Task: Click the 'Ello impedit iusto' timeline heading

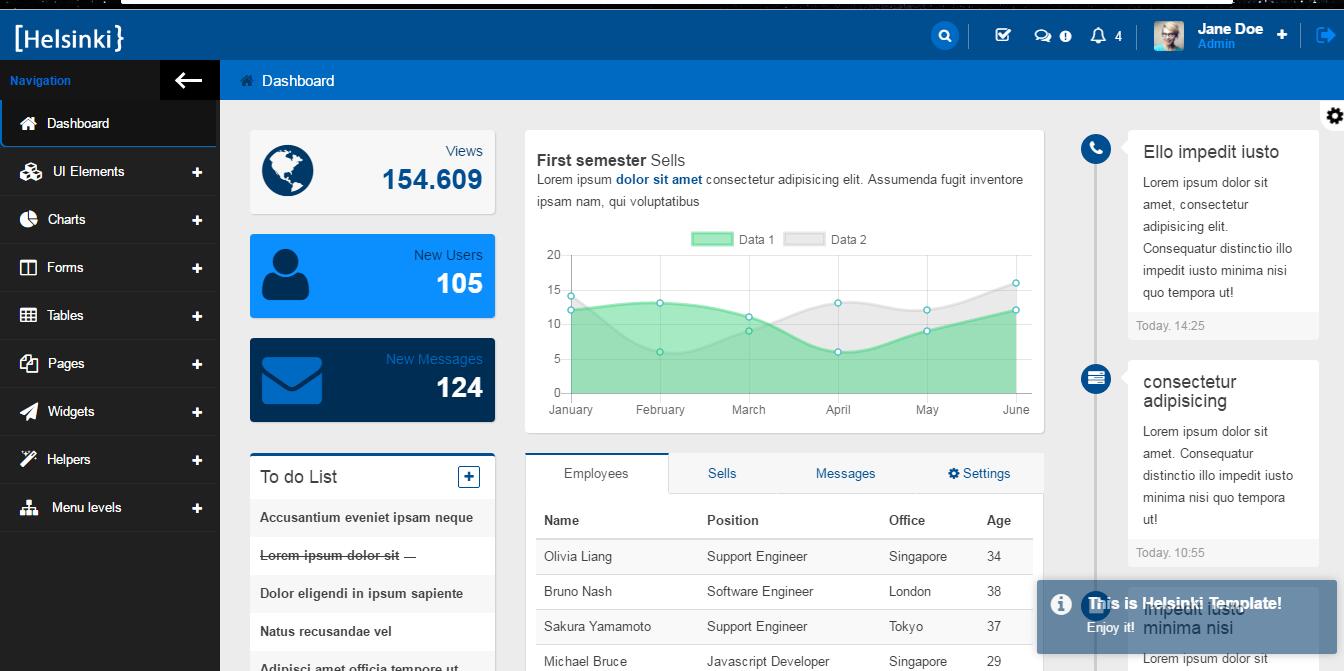Action: pyautogui.click(x=1211, y=152)
